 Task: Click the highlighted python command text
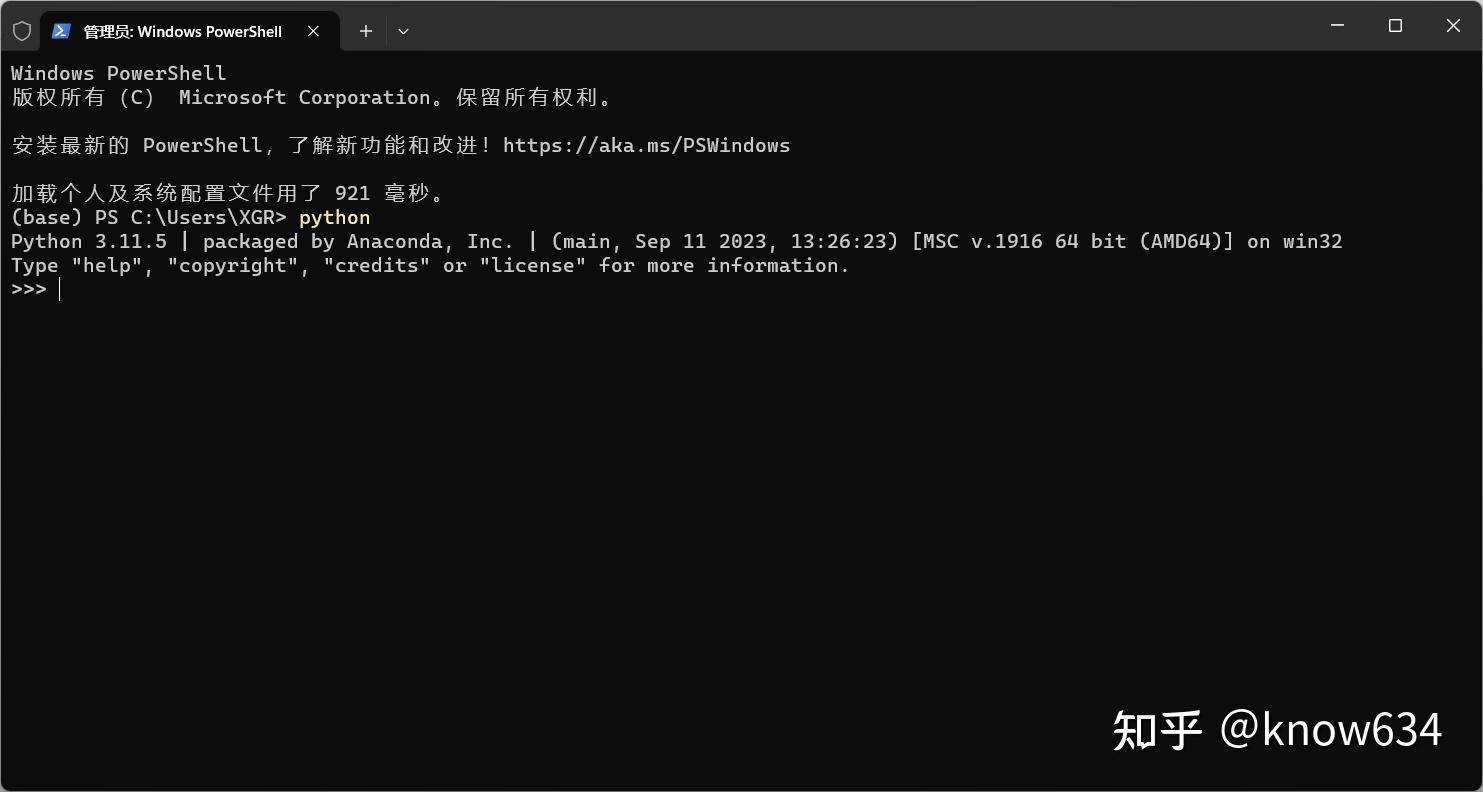pos(334,217)
